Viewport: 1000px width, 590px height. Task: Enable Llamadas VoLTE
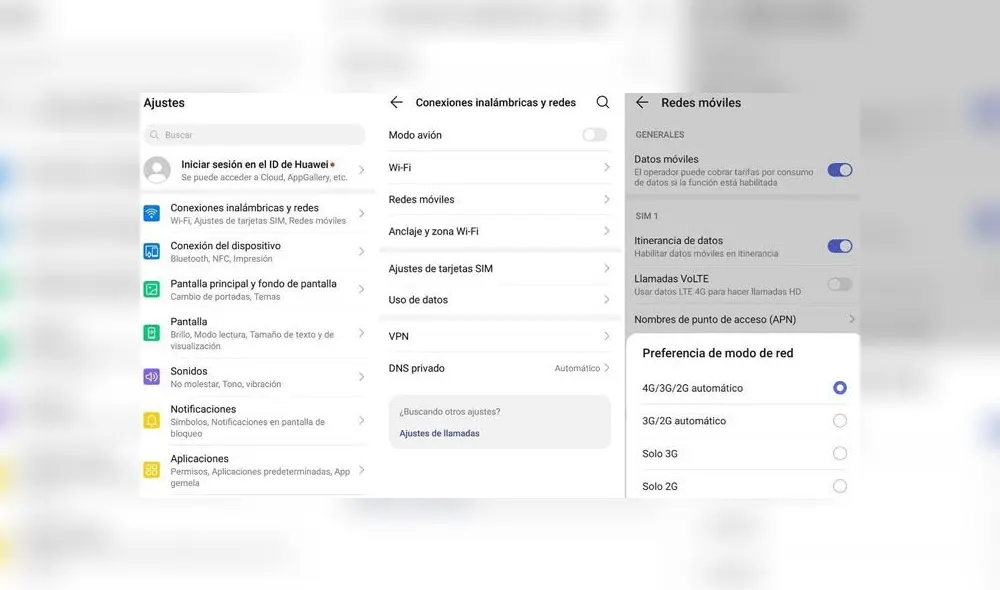pos(838,283)
